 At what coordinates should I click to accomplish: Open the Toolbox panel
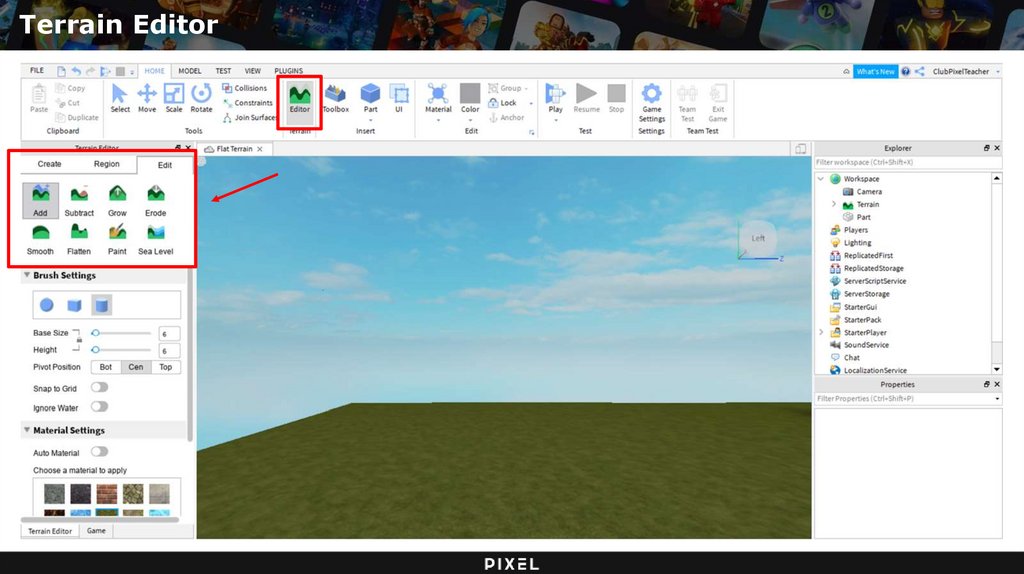(x=336, y=100)
